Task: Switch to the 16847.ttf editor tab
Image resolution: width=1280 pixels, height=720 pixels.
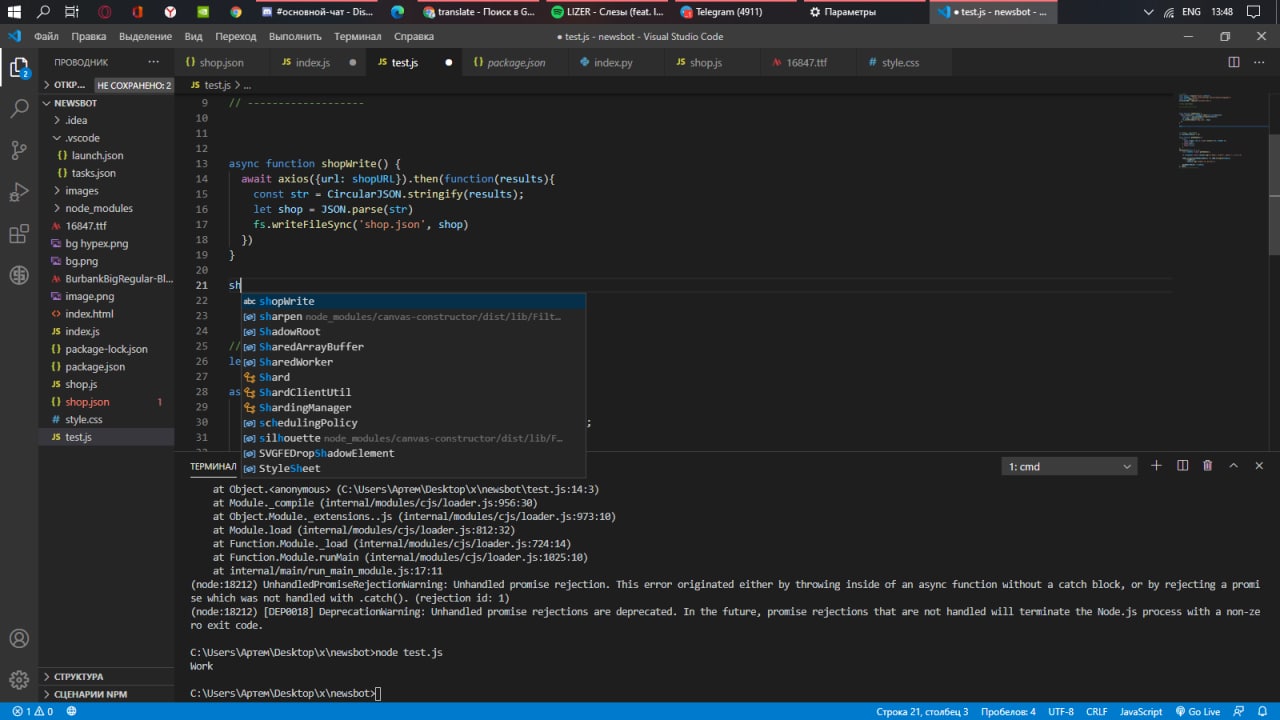Action: tap(806, 62)
